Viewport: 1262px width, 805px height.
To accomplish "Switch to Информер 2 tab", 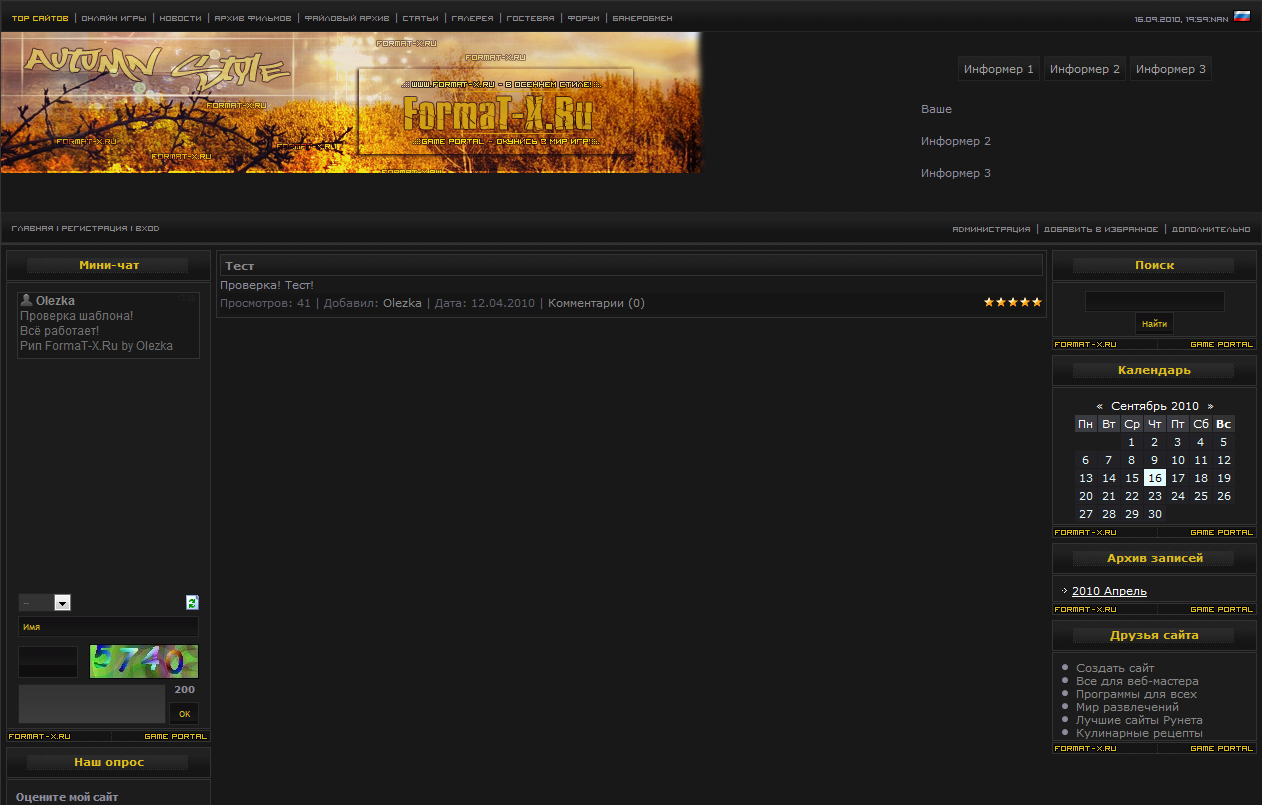I will pos(1085,69).
